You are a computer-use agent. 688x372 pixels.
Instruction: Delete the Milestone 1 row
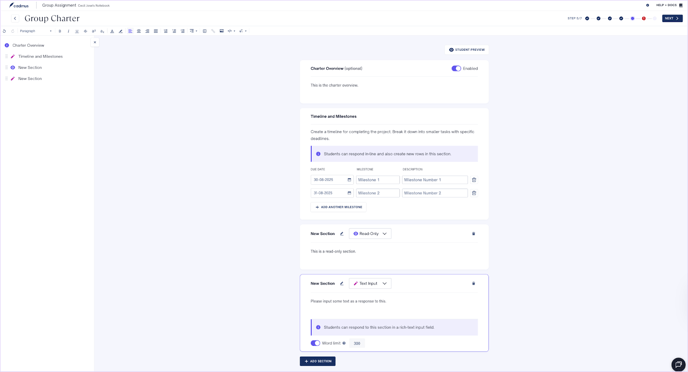pyautogui.click(x=474, y=180)
